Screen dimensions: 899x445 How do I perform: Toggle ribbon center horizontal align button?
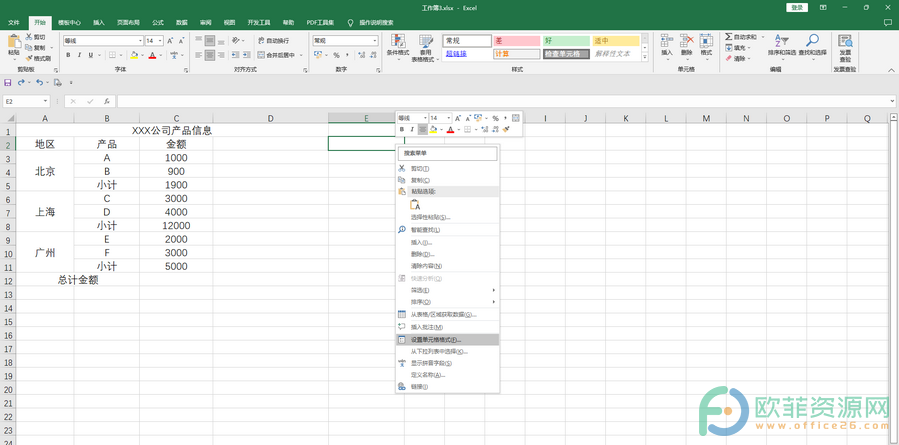(210, 55)
